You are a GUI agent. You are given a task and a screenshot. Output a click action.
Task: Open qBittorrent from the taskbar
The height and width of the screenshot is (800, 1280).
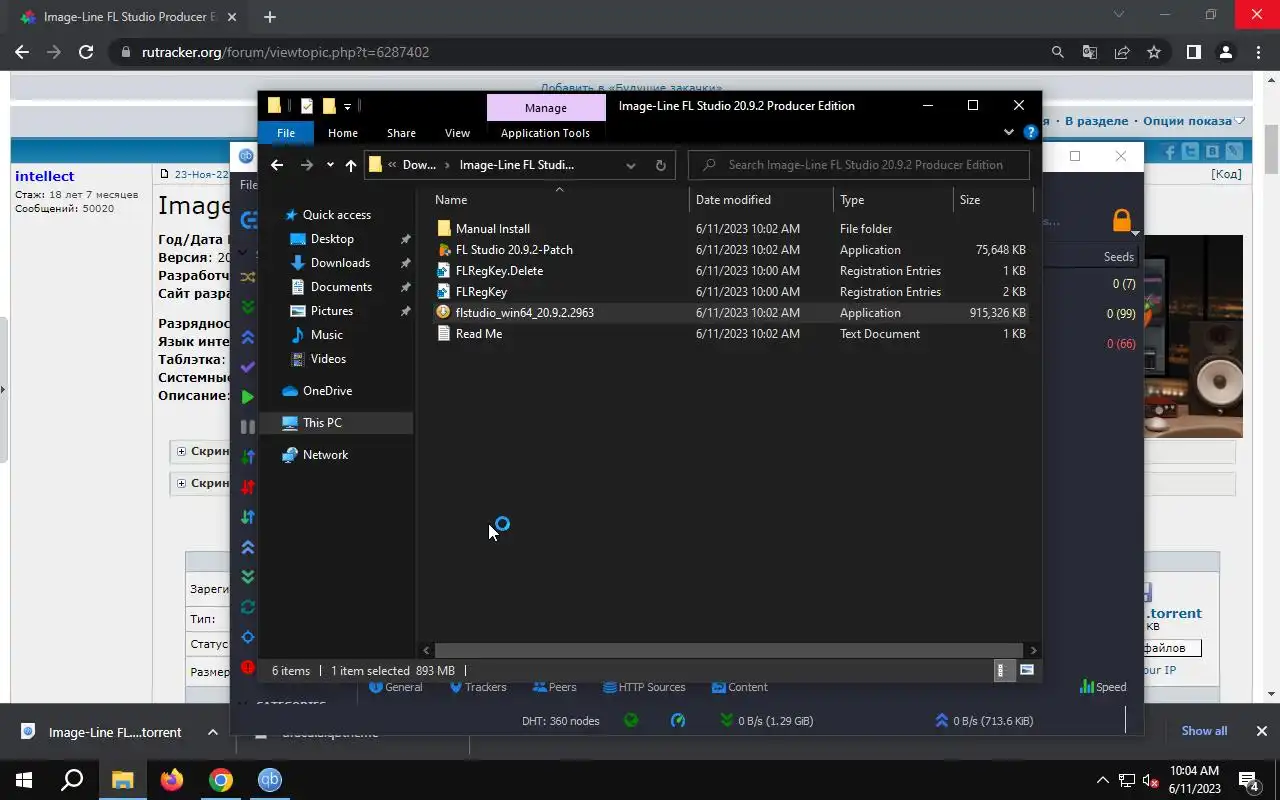[x=270, y=780]
